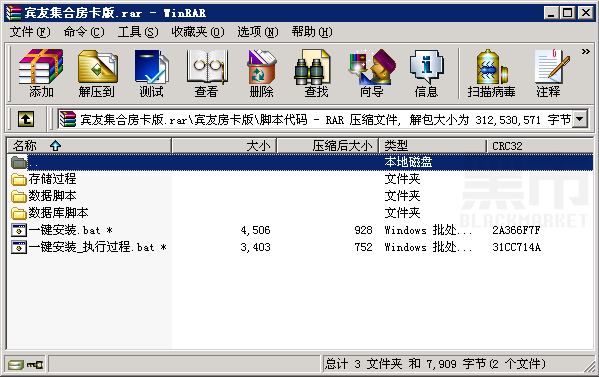Image resolution: width=599 pixels, height=377 pixels.
Task: Open the 查看 (View) book icon
Action: tap(206, 72)
